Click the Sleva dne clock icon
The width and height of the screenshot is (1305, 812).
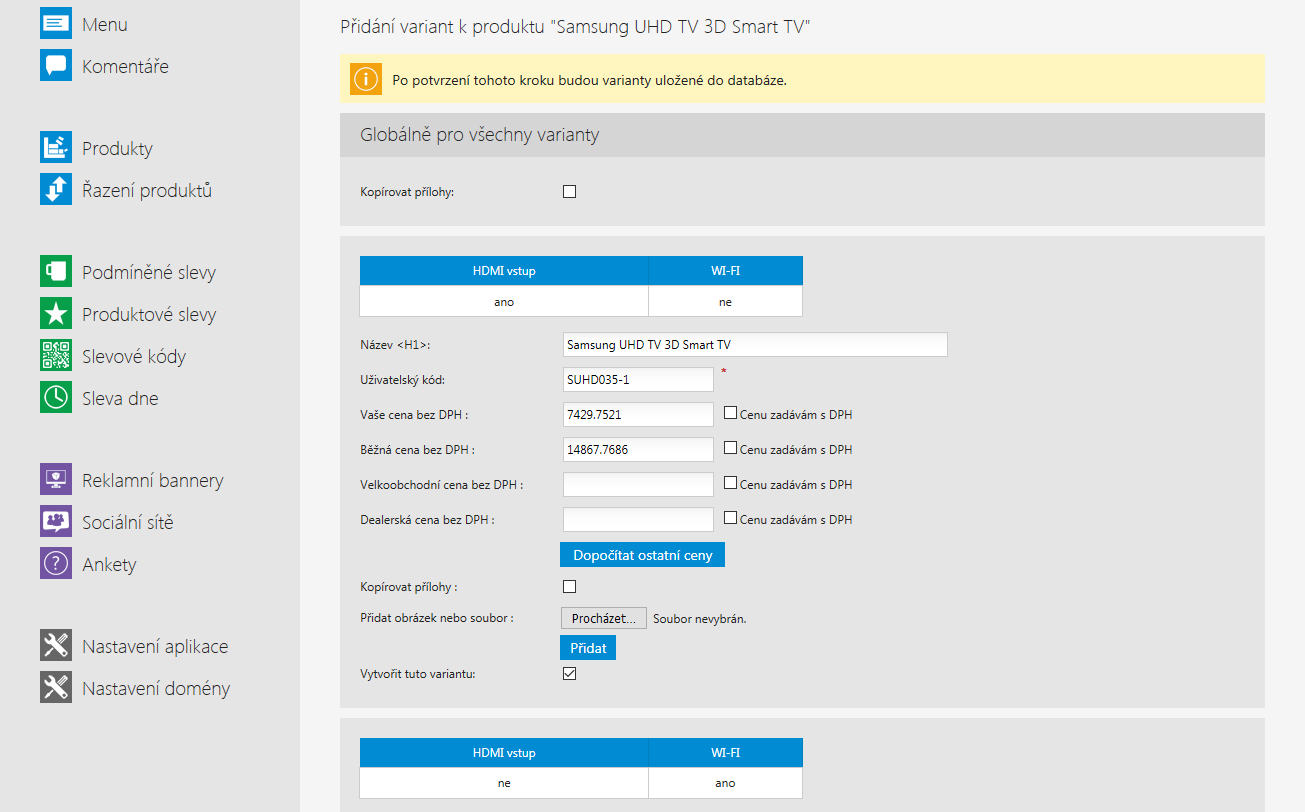tap(56, 397)
